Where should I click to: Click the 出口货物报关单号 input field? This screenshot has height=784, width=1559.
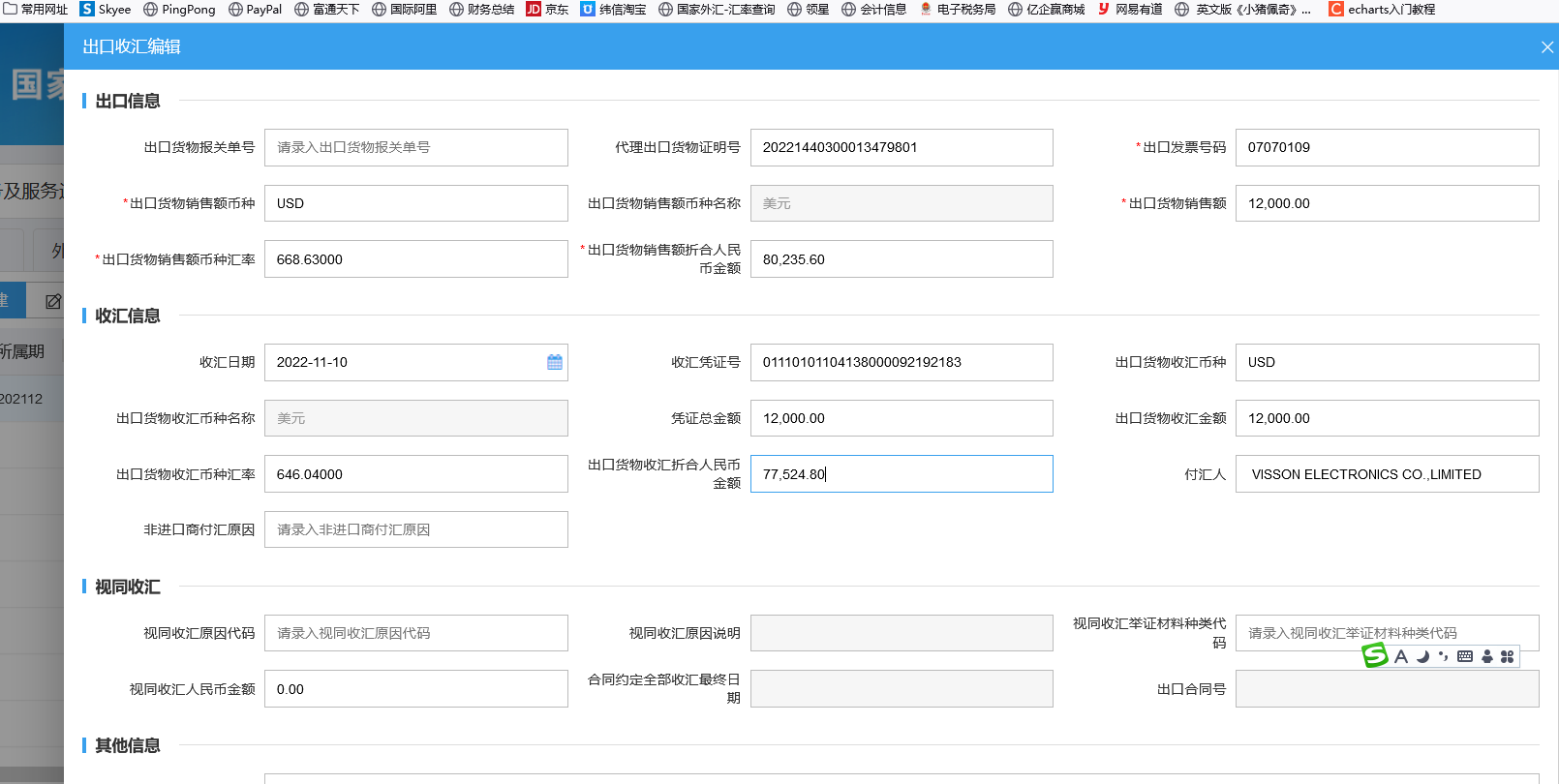coord(415,147)
